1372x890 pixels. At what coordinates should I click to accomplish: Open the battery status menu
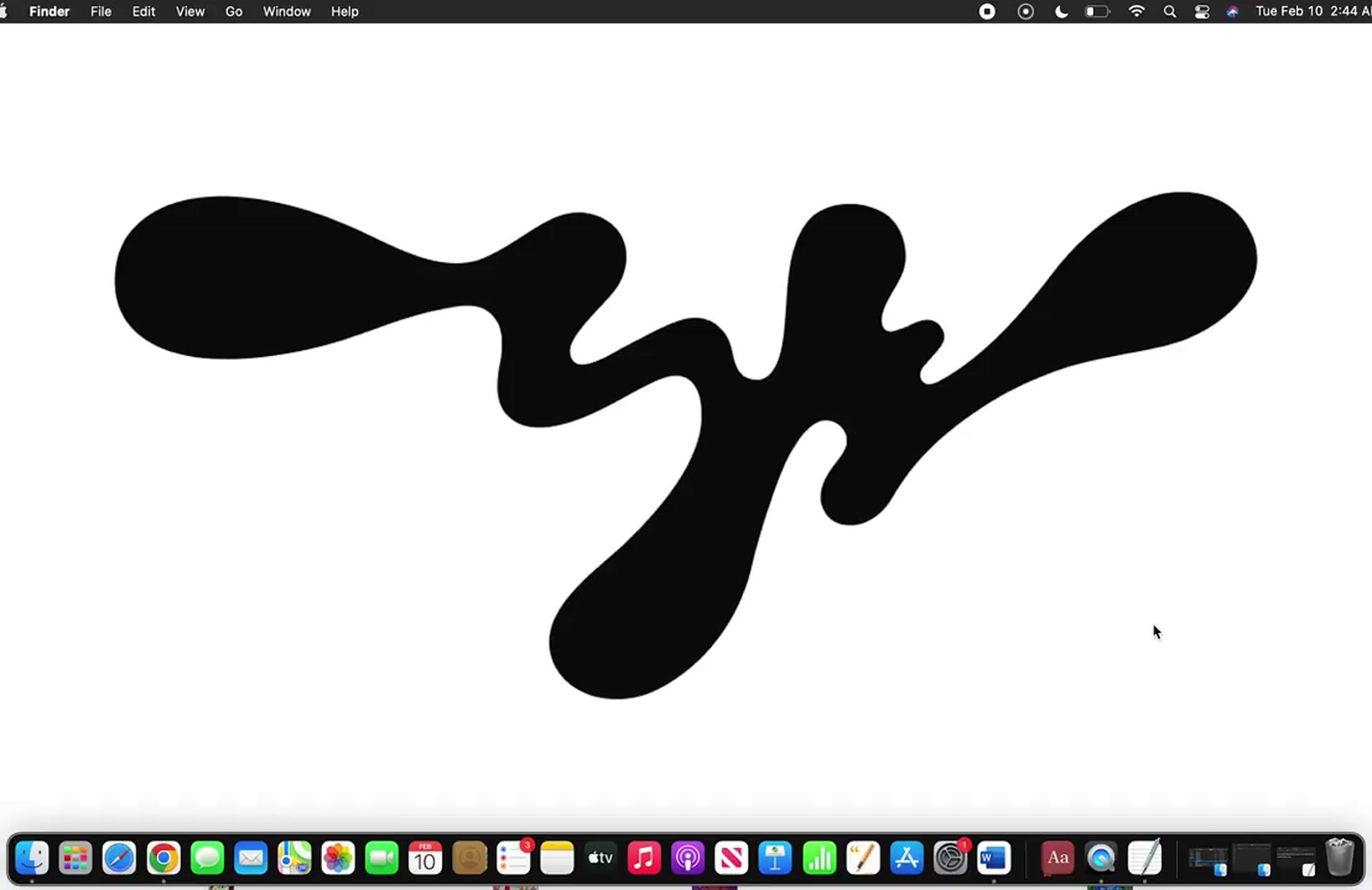(1097, 11)
